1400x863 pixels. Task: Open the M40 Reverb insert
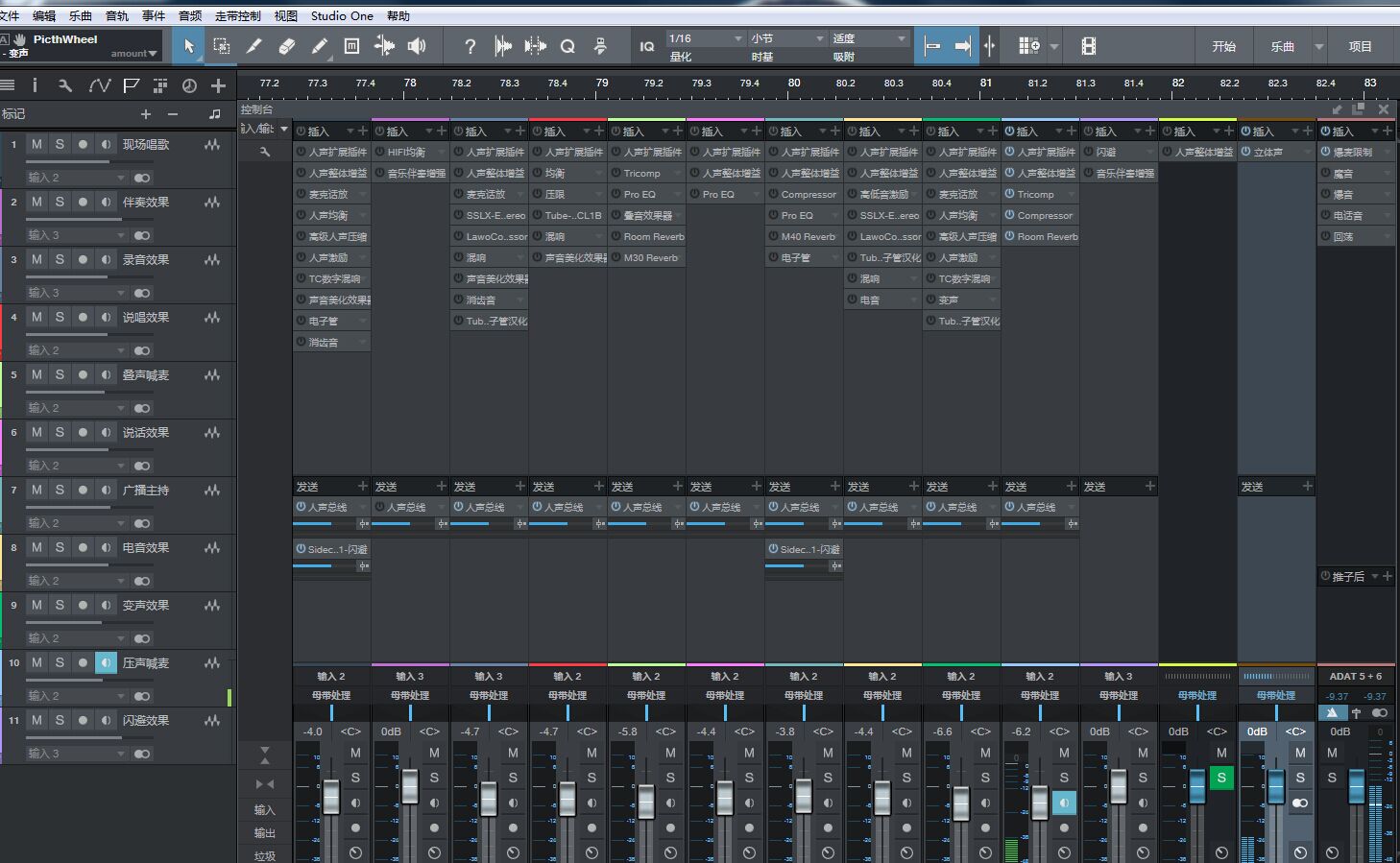point(805,237)
